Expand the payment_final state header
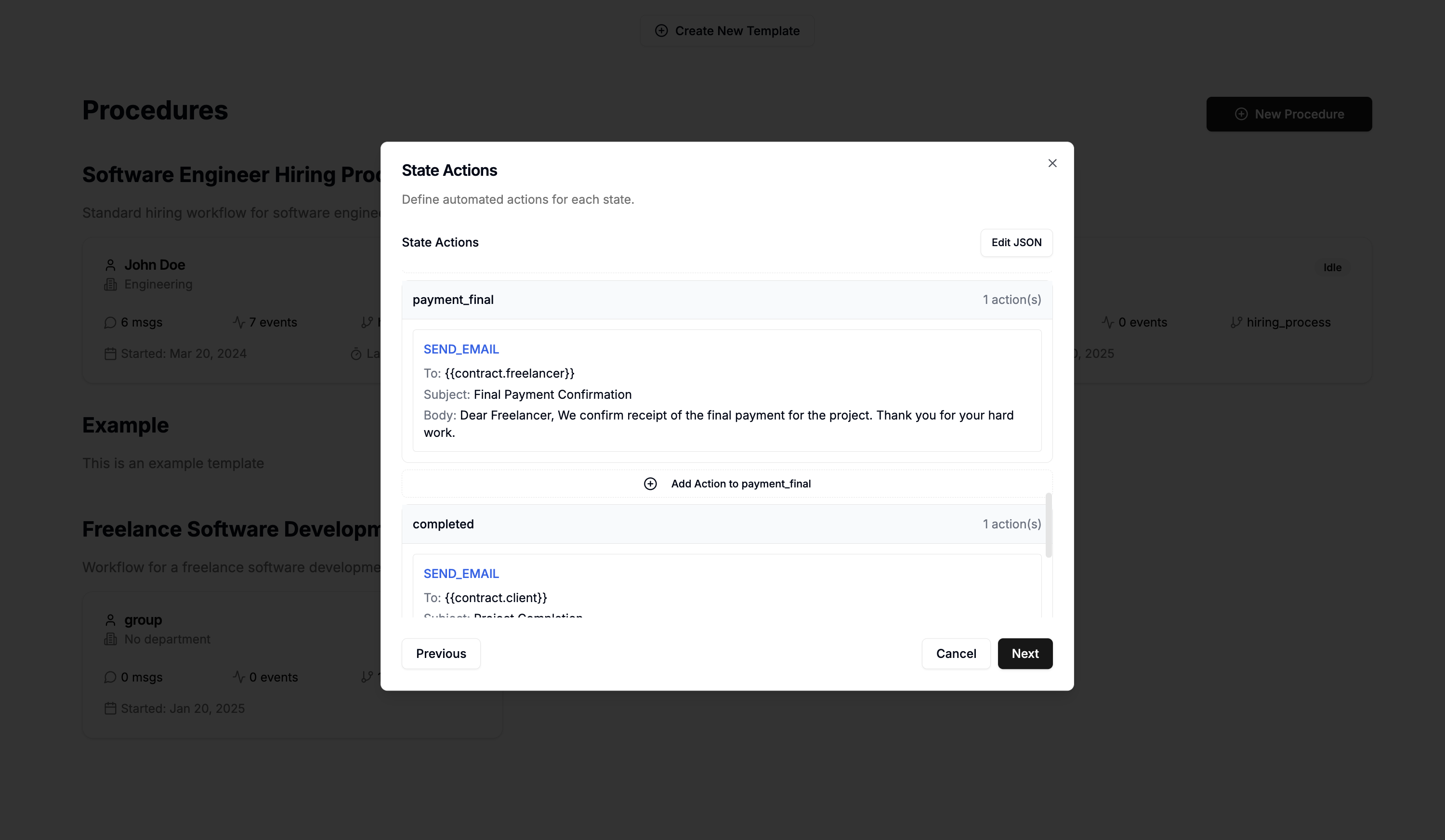This screenshot has height=840, width=1445. 726,300
